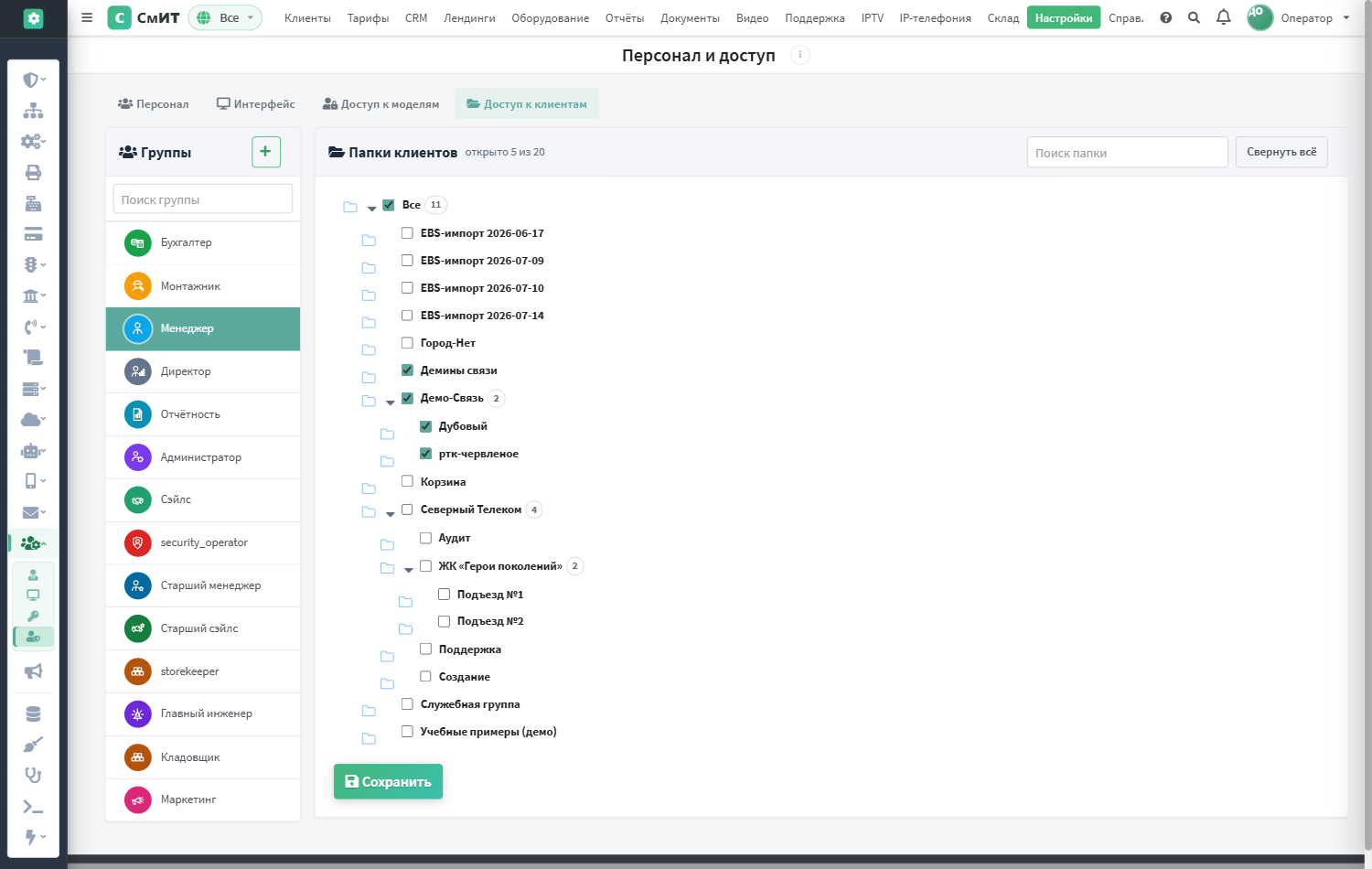Viewport: 1372px width, 869px height.
Task: Open the network topology icon in sidebar
Action: tap(33, 111)
